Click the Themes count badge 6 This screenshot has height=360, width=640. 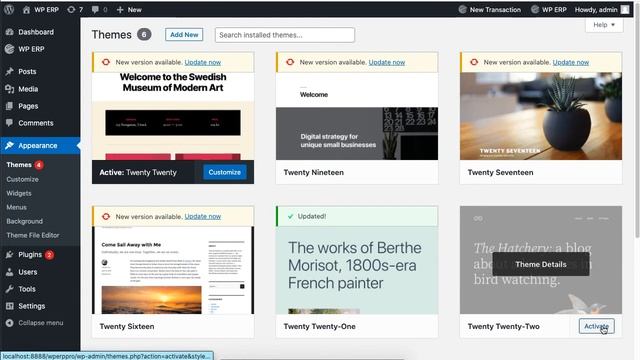pos(144,35)
